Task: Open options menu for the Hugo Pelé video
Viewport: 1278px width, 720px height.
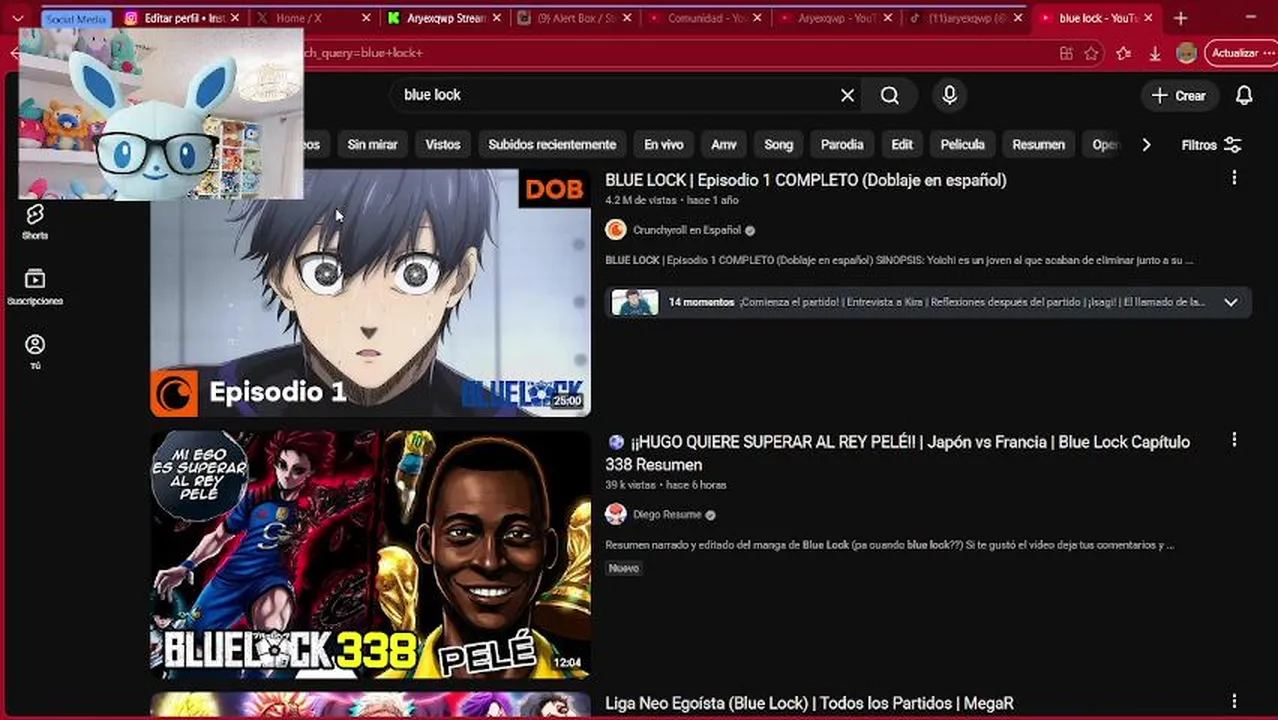Action: pos(1234,439)
